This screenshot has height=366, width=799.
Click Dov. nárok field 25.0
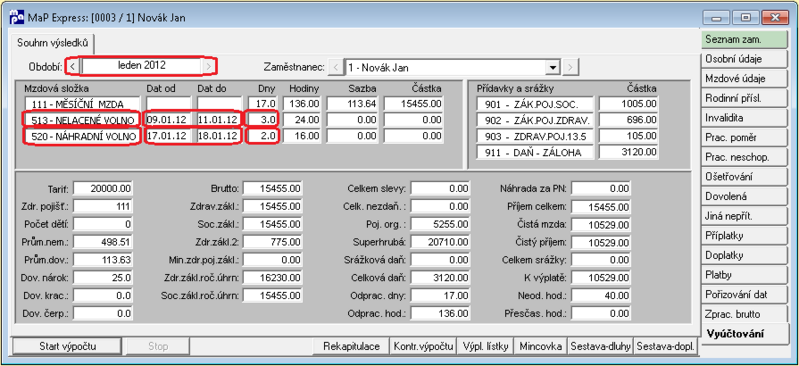pyautogui.click(x=103, y=277)
